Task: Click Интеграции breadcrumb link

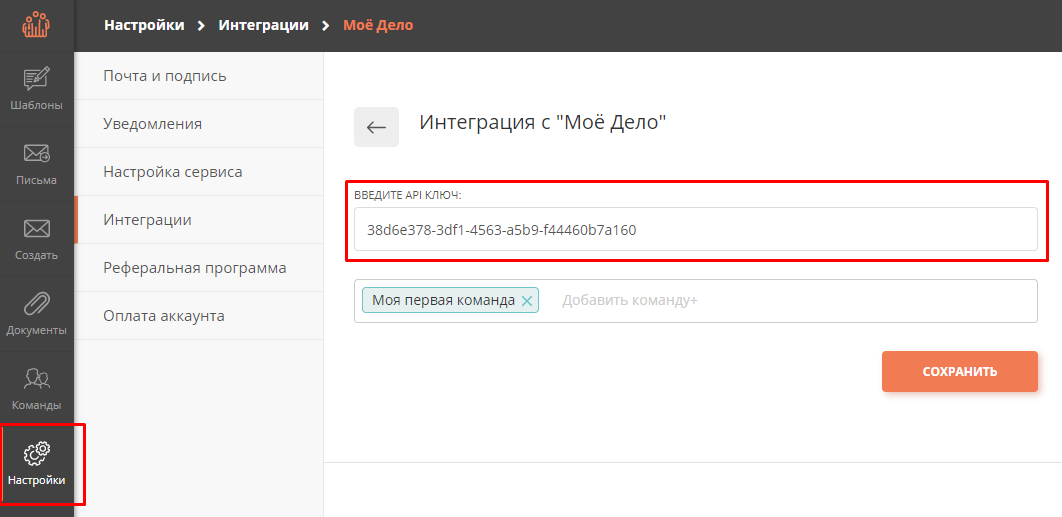Action: 263,26
